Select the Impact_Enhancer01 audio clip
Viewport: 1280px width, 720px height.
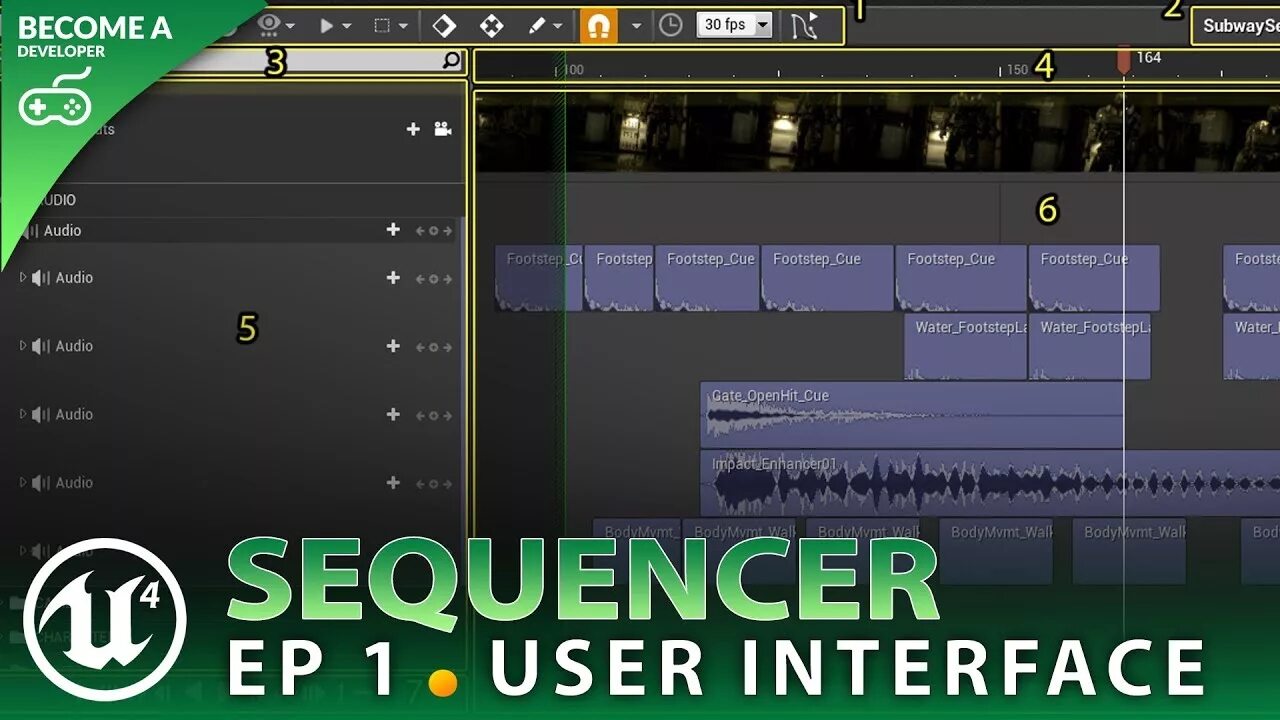click(990, 483)
